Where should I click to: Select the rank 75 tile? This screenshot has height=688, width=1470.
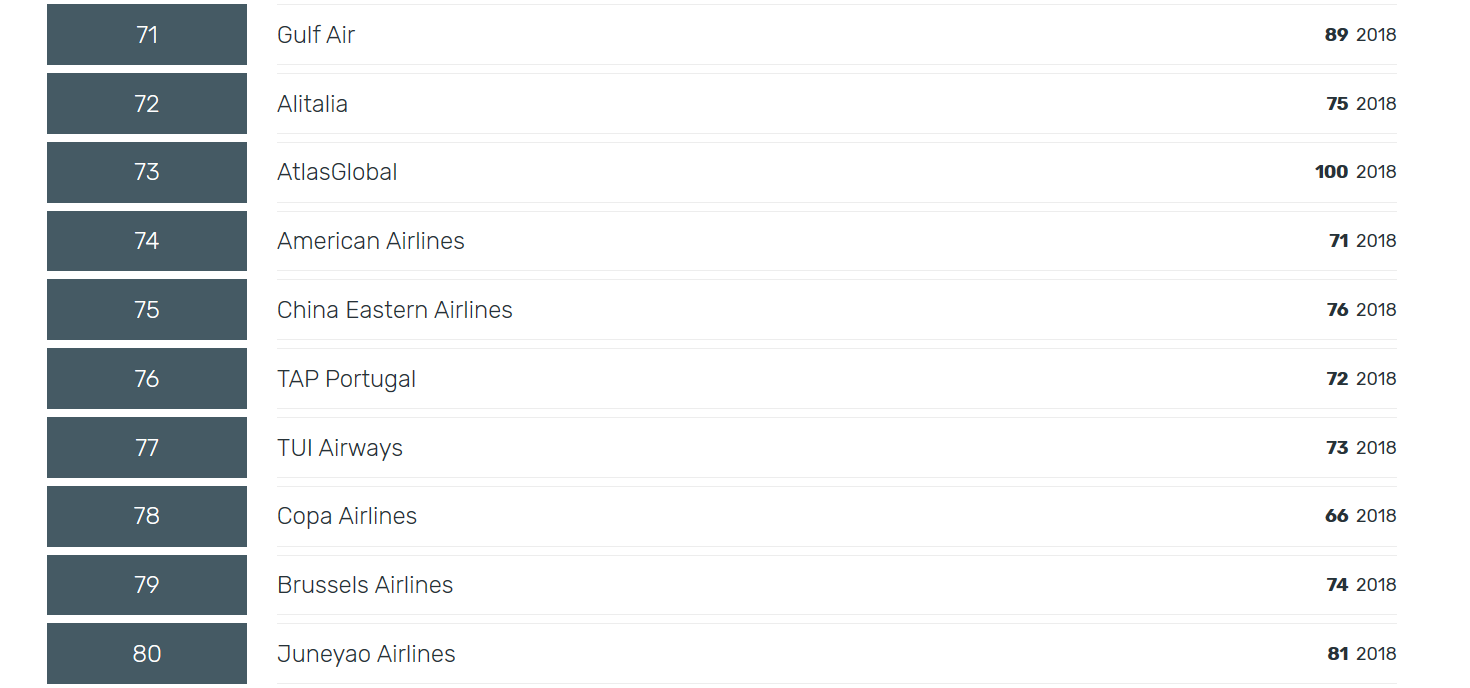pos(147,310)
